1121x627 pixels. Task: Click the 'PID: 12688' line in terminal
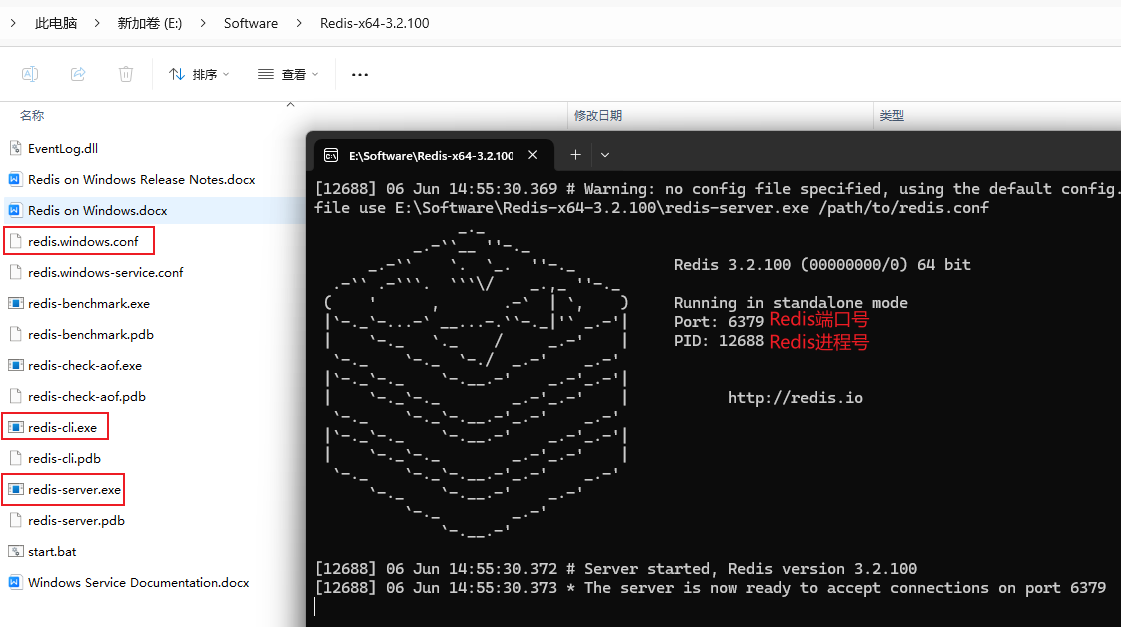718,340
